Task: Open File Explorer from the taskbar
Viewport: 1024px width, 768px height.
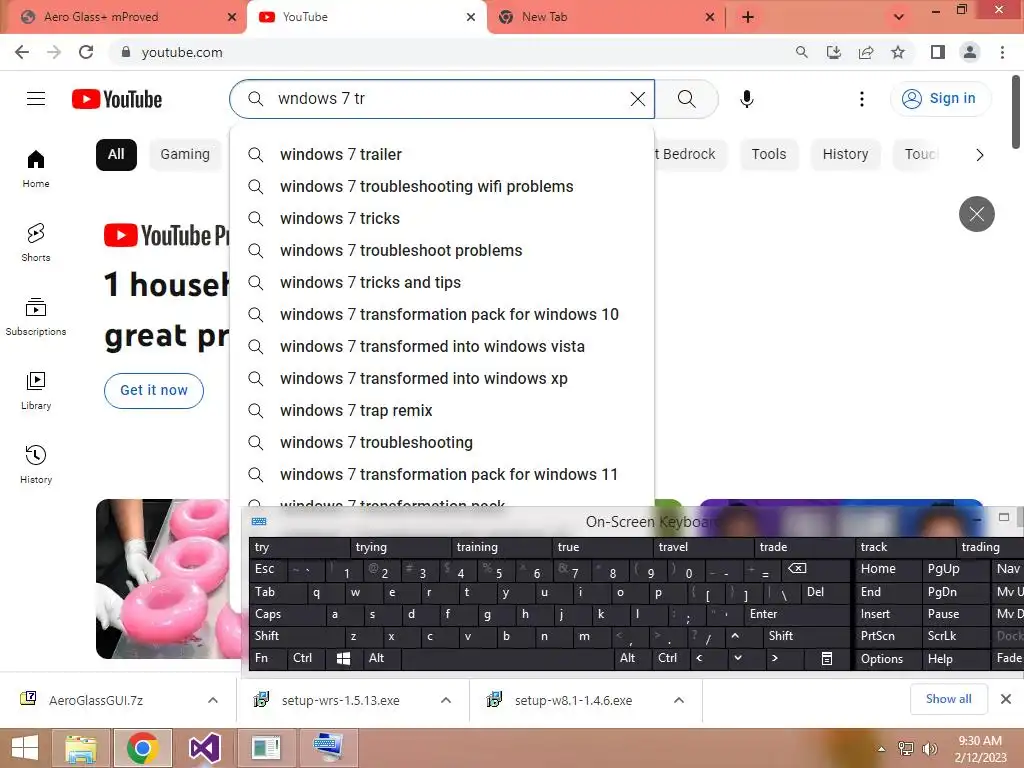Action: pos(81,748)
